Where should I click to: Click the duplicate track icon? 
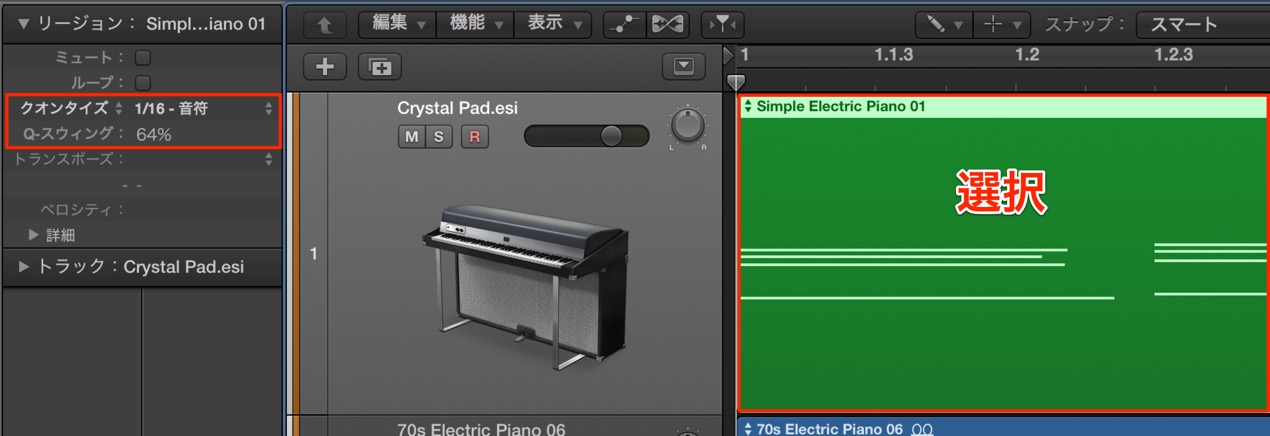(380, 67)
